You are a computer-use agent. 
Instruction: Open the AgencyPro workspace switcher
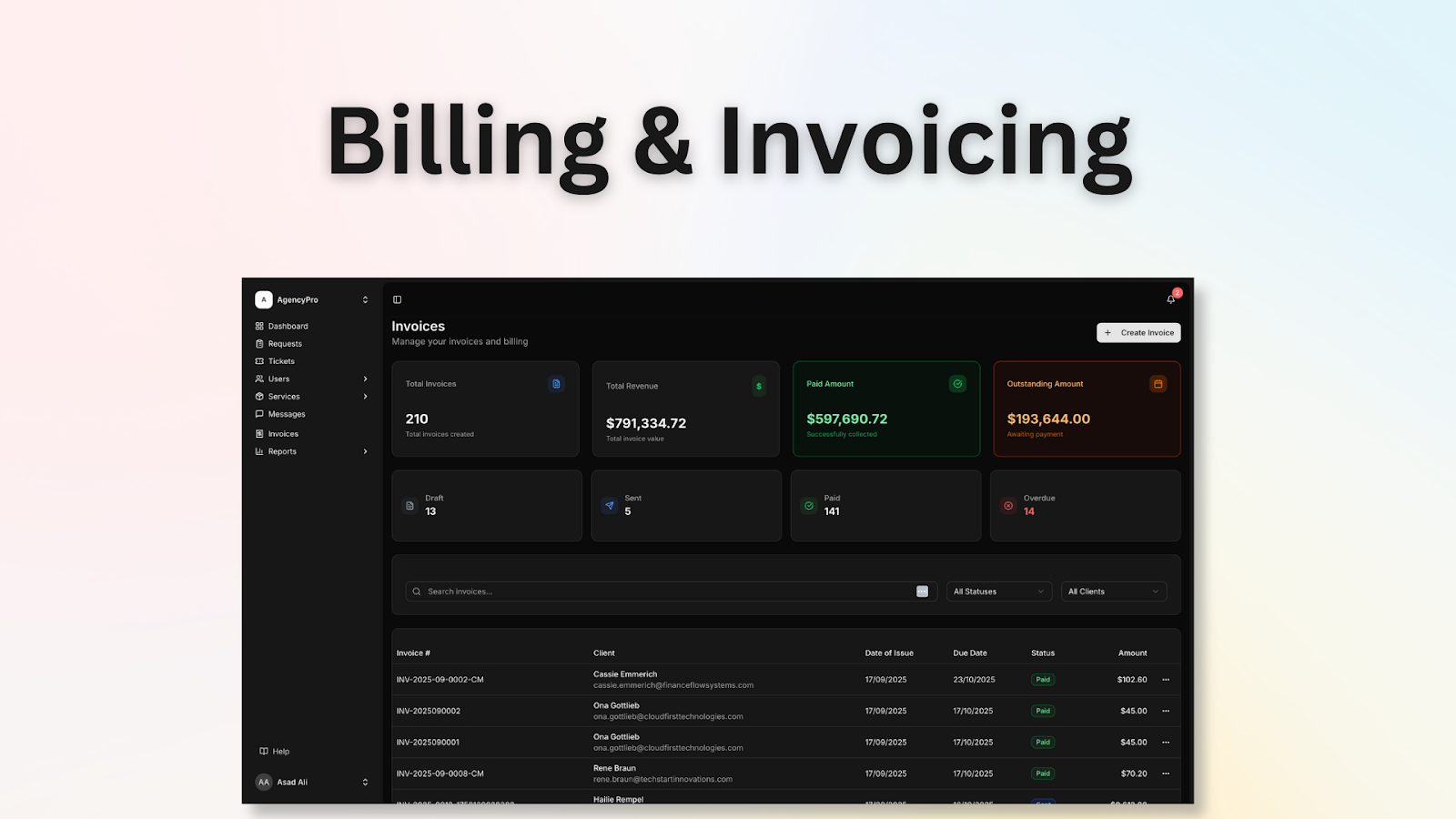(312, 299)
